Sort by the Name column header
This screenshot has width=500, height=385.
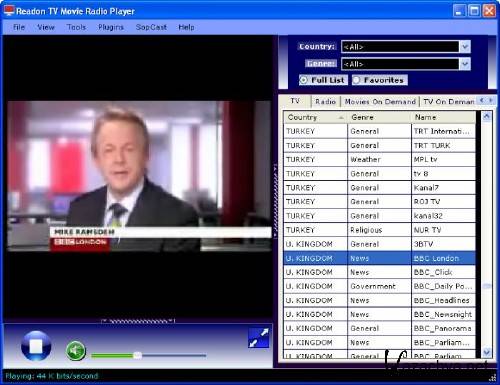pos(443,117)
